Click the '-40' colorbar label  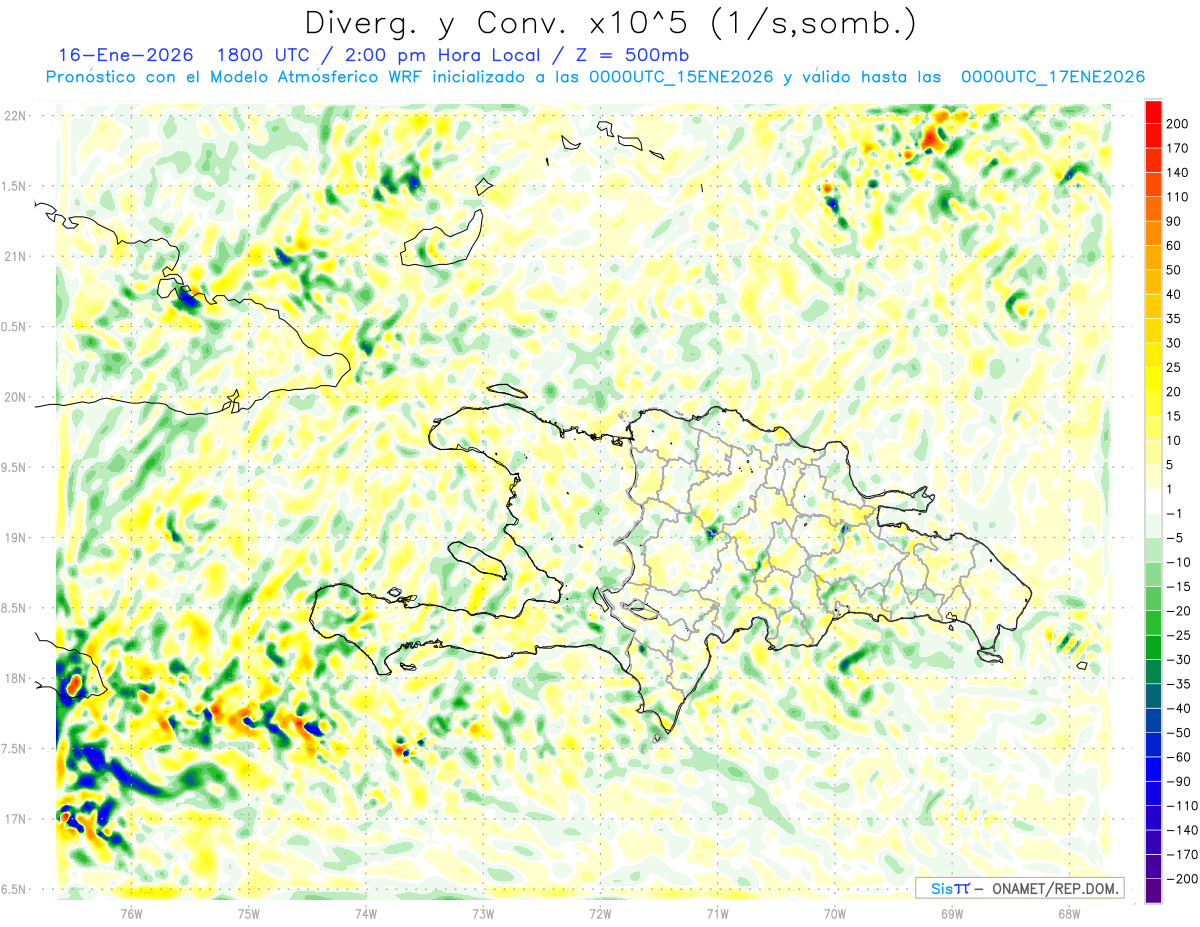pos(1178,708)
